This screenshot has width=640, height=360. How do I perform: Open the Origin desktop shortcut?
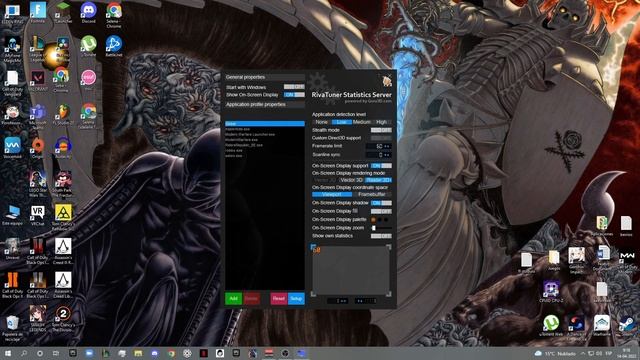(38, 148)
